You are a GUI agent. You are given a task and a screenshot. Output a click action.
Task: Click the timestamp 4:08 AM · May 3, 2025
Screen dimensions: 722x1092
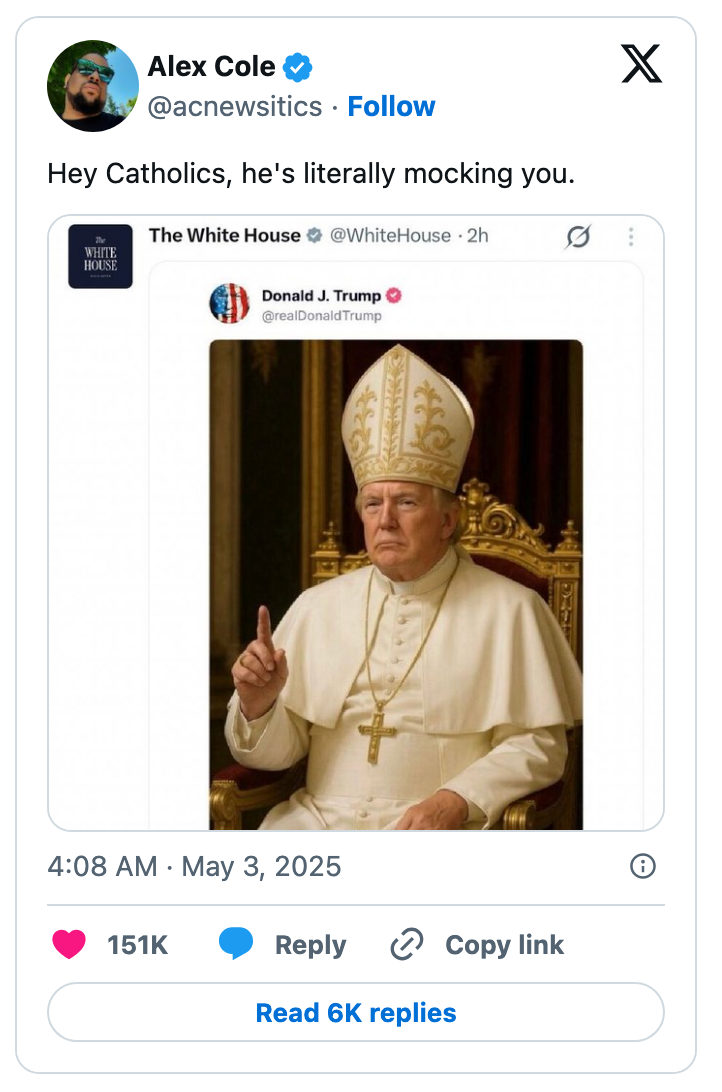click(193, 867)
